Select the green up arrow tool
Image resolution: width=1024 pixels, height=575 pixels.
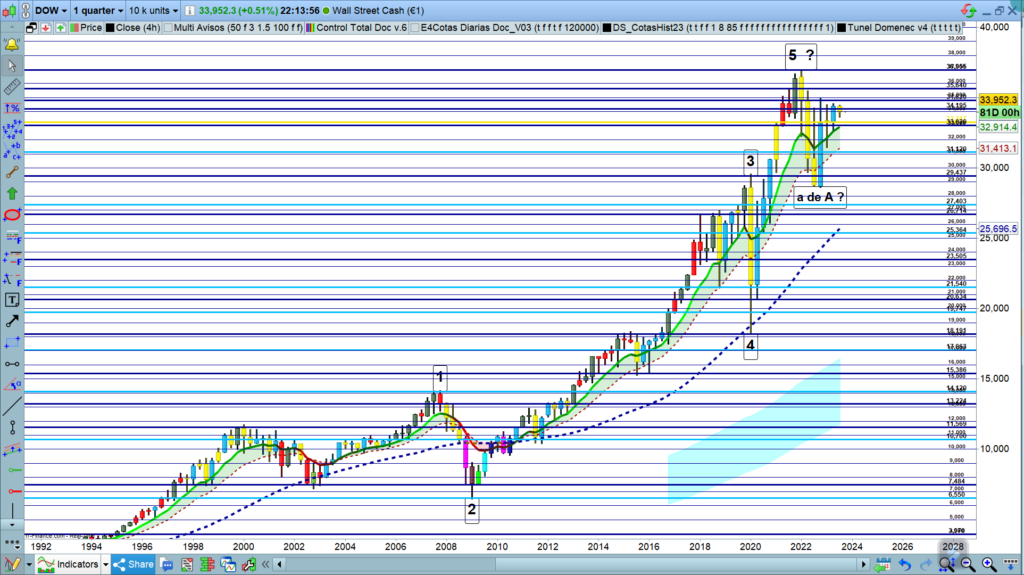tap(12, 193)
